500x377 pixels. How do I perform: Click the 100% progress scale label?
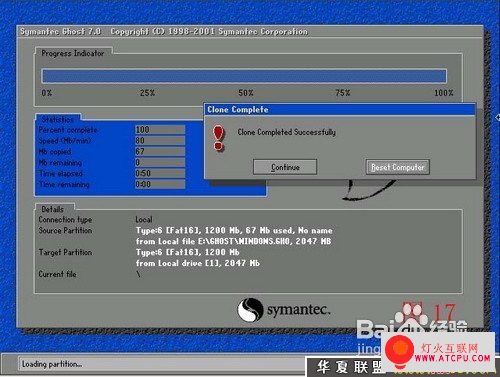(x=444, y=93)
